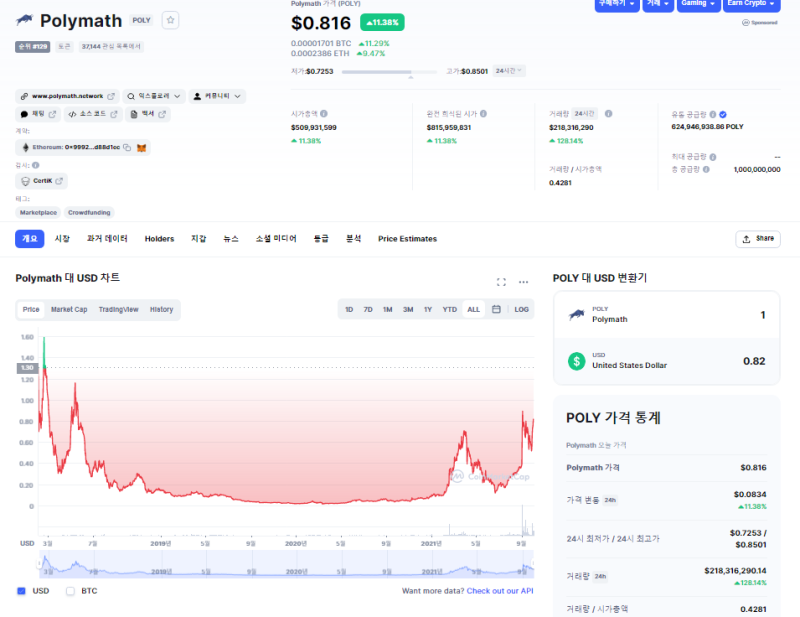Change the 24시간 low/high range dropdown
The height and width of the screenshot is (617, 800).
[x=509, y=71]
